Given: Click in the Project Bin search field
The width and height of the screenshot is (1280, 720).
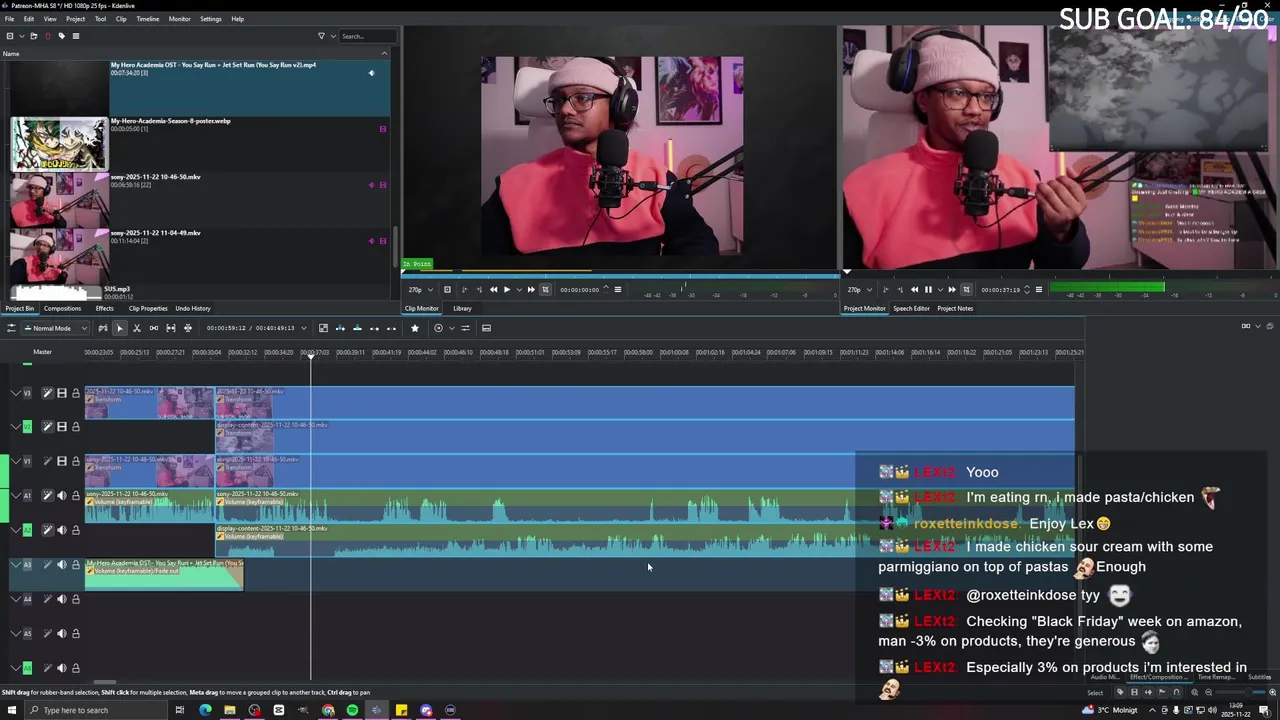Looking at the screenshot, I should pyautogui.click(x=368, y=36).
